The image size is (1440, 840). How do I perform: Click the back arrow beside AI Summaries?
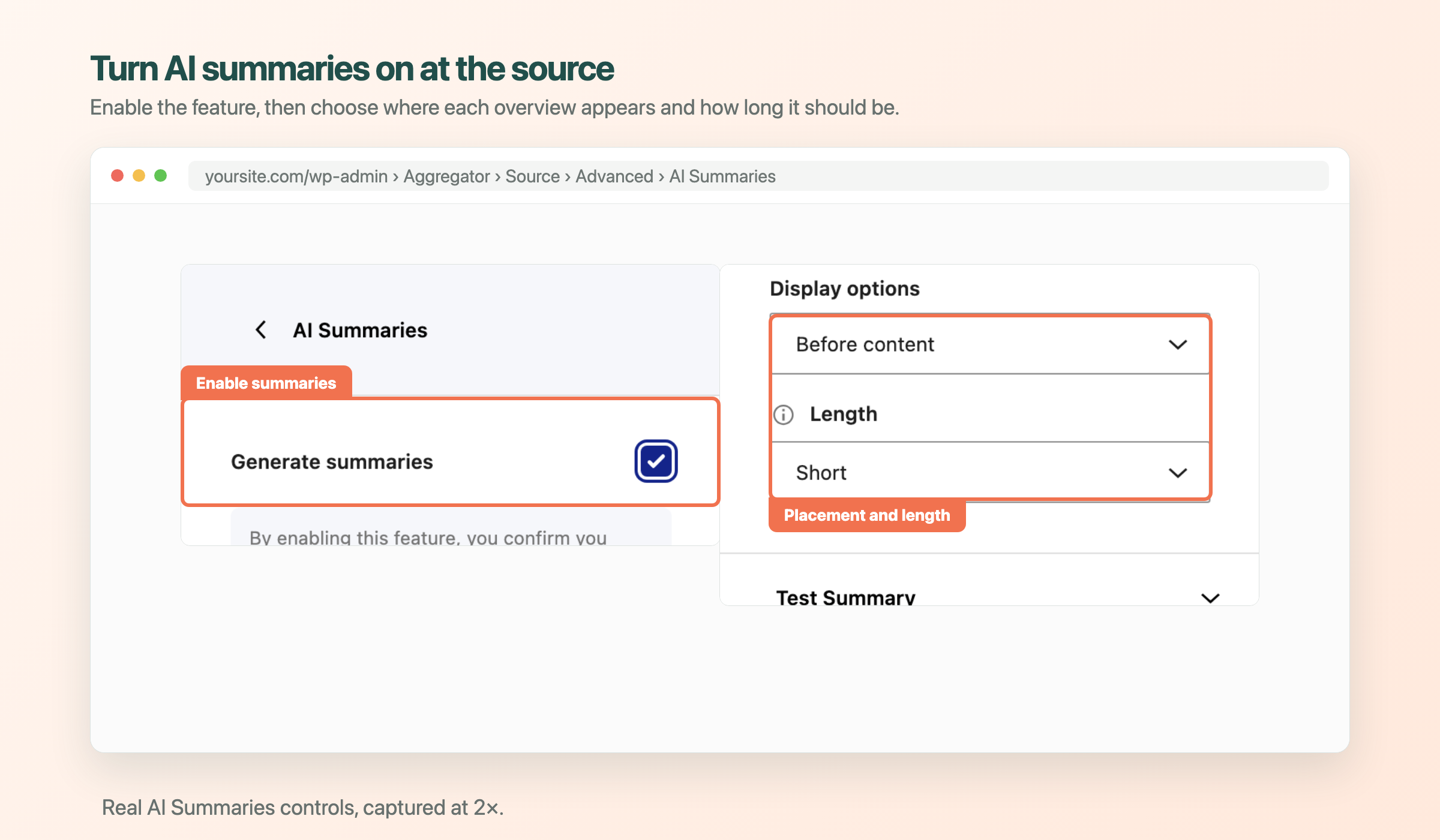pos(261,329)
